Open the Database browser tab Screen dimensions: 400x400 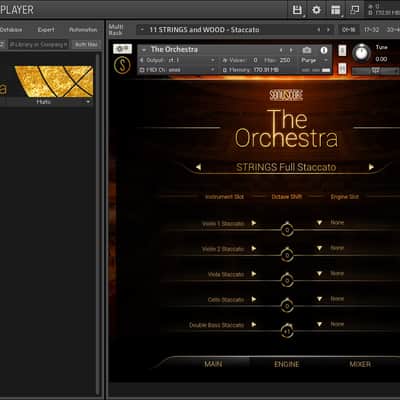pyautogui.click(x=11, y=30)
